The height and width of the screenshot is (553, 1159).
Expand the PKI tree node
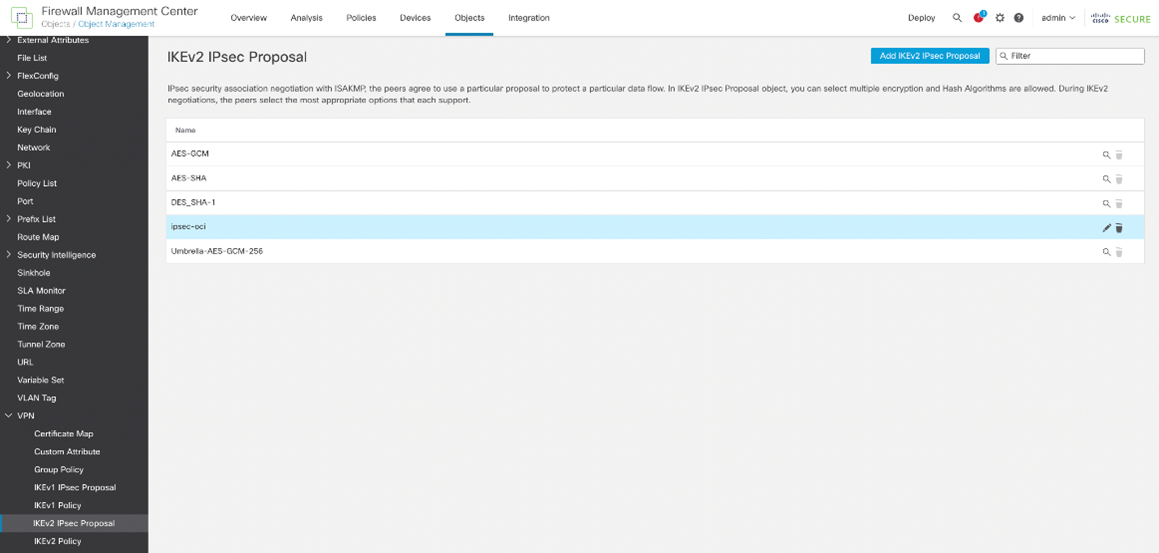tap(9, 165)
